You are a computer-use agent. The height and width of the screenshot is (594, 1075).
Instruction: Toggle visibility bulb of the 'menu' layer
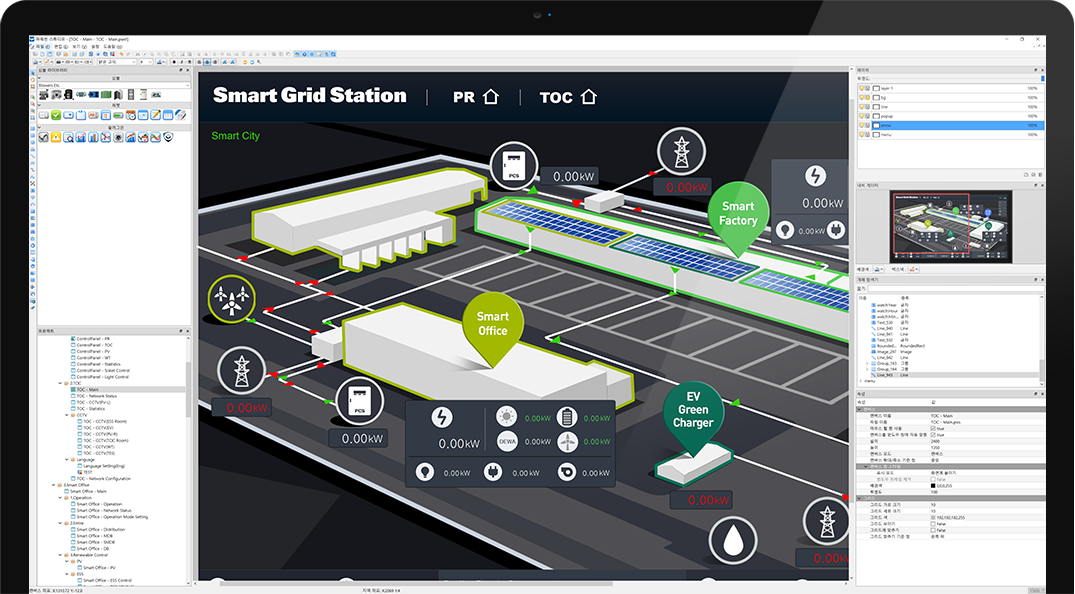coord(862,135)
